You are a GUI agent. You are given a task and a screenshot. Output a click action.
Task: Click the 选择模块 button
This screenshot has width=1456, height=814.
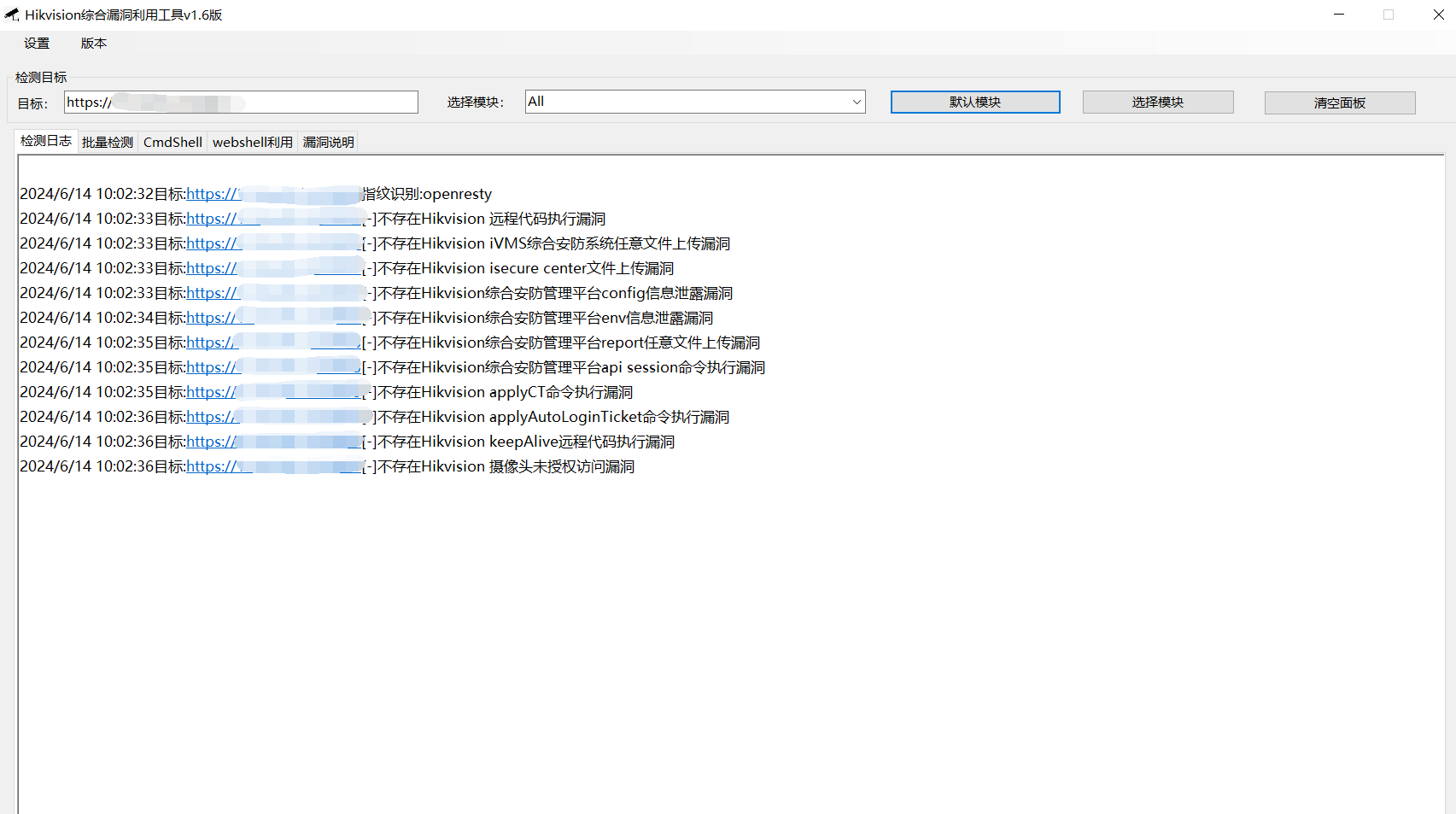[x=1158, y=102]
